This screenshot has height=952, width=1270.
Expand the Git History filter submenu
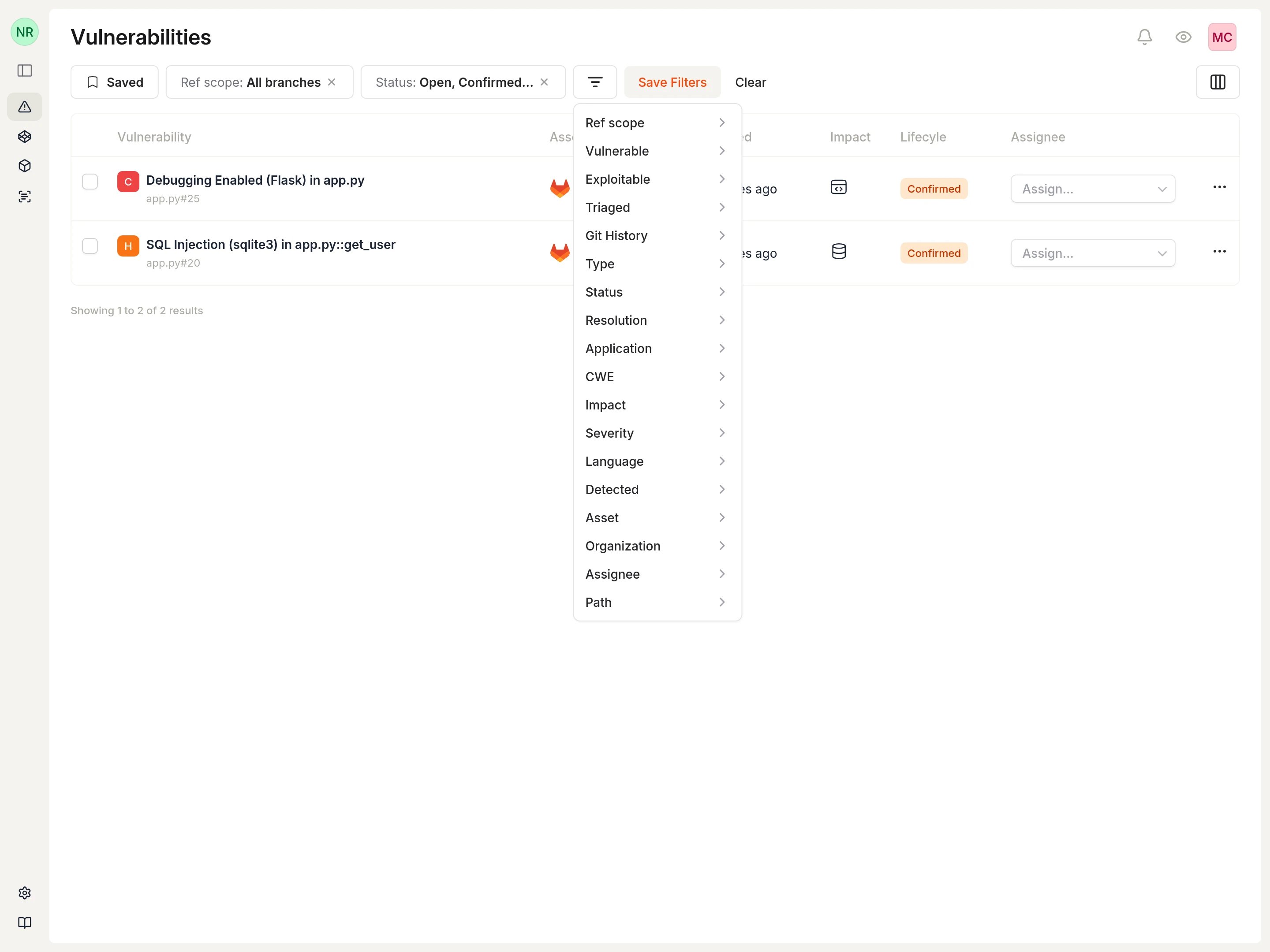(x=657, y=235)
